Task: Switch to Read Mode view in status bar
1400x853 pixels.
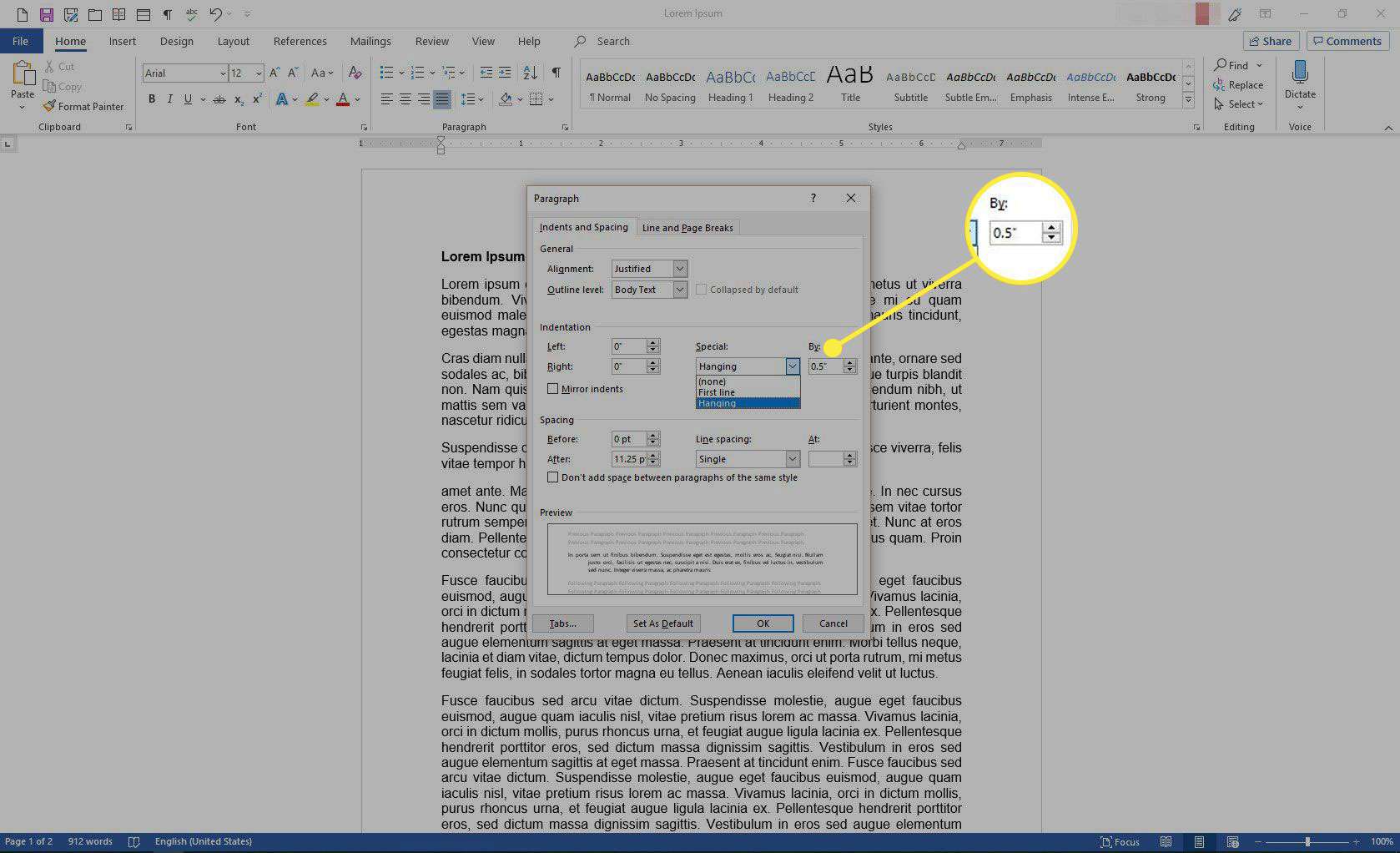Action: click(1166, 841)
